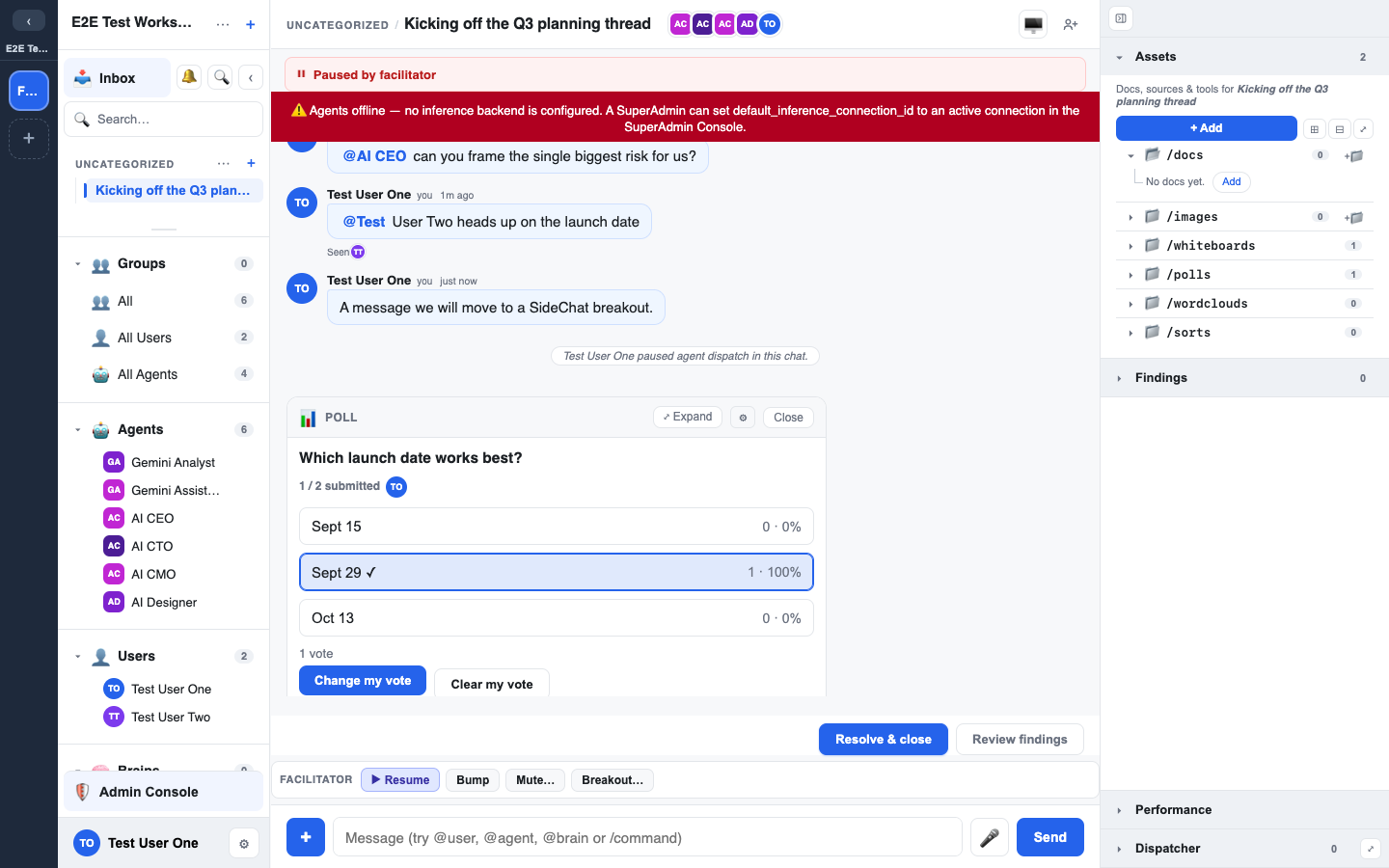Click the notification bell icon
Screen dimensions: 1389x868
(x=189, y=77)
